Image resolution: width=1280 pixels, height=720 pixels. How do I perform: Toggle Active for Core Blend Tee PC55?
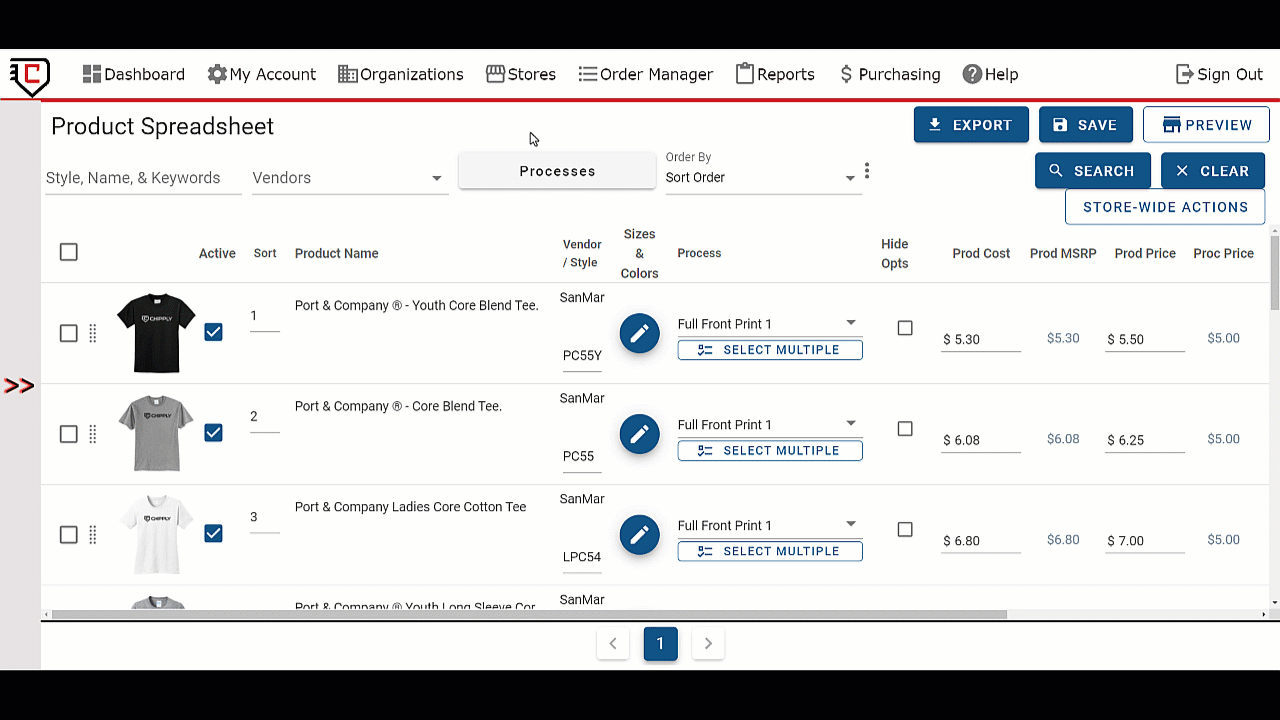(213, 433)
